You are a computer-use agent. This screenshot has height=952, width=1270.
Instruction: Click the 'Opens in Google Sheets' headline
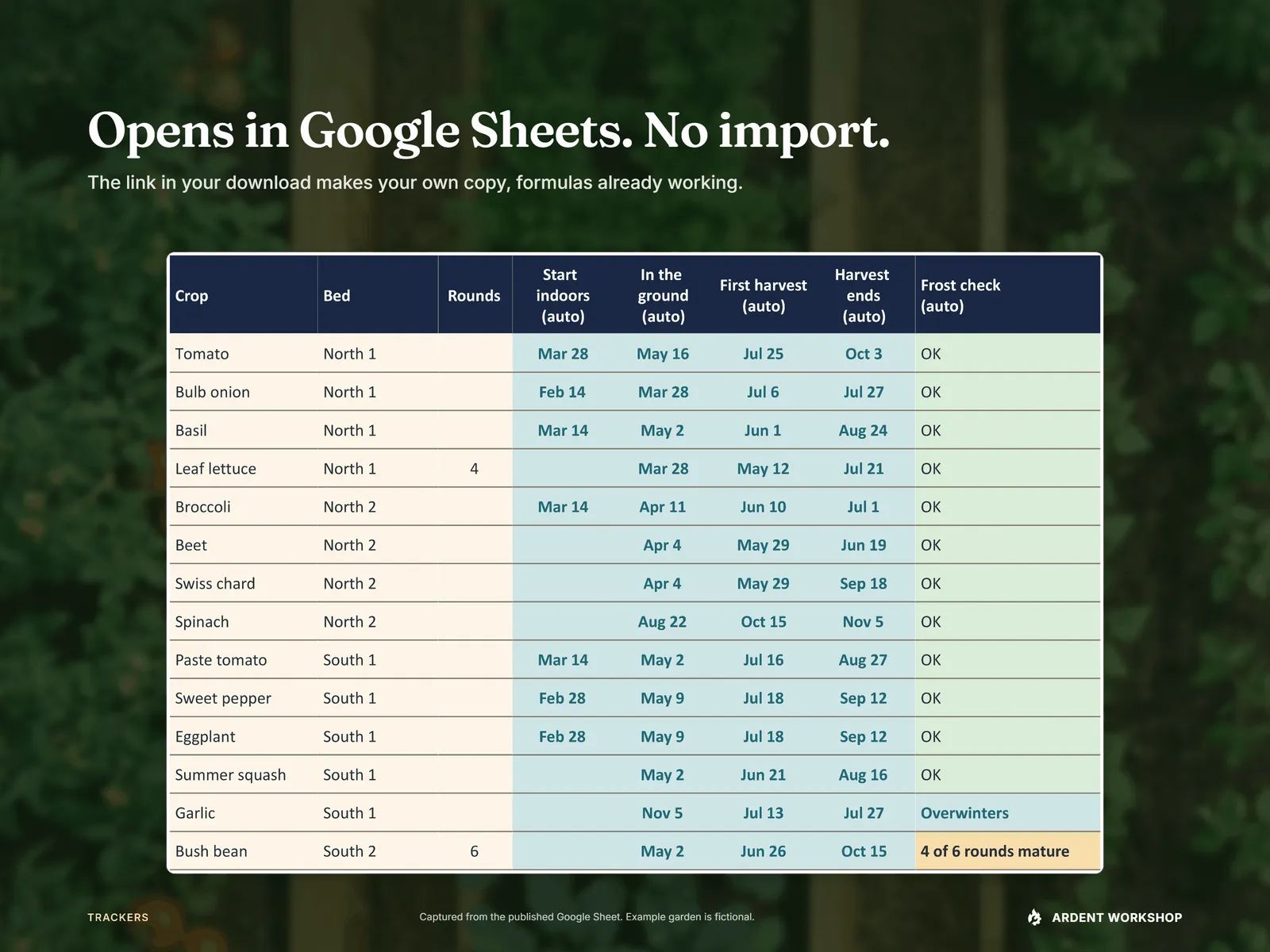(489, 131)
